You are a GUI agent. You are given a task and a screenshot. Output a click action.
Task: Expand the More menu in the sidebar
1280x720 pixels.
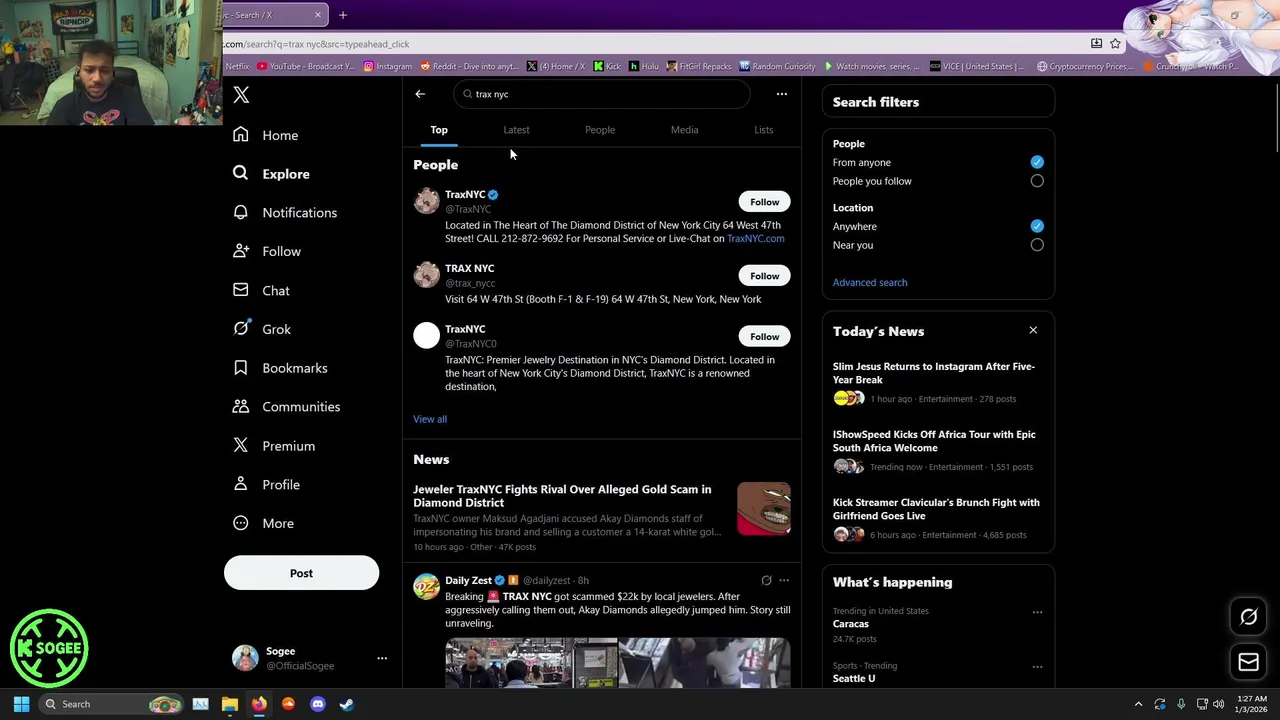[264, 524]
